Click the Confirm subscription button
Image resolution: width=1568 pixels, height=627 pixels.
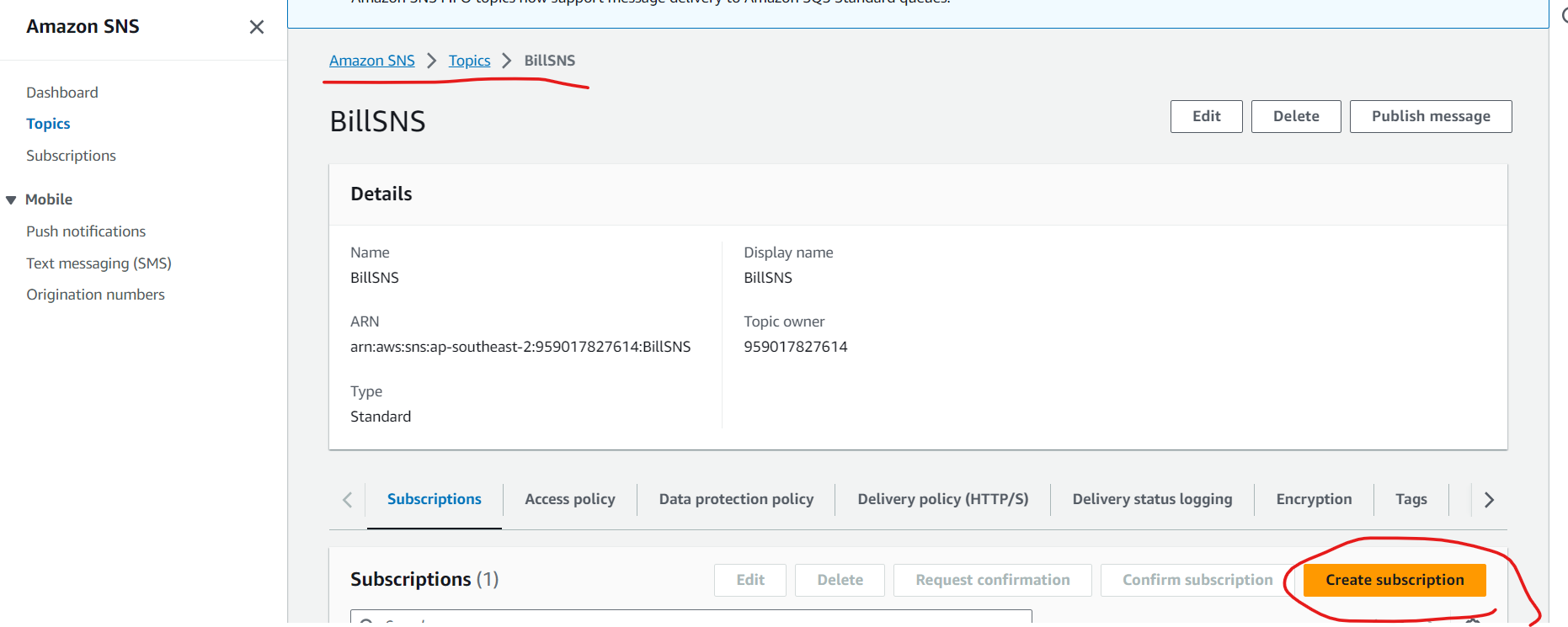tap(1197, 580)
